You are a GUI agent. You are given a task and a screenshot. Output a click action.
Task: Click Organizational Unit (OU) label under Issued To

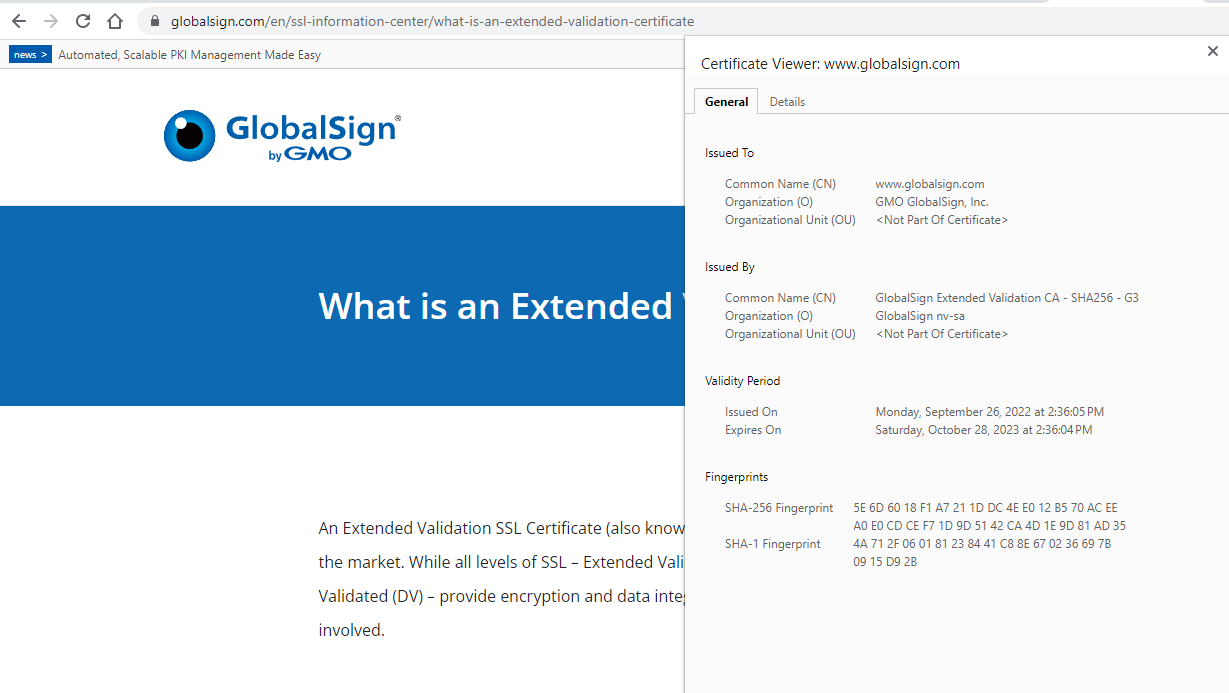790,220
